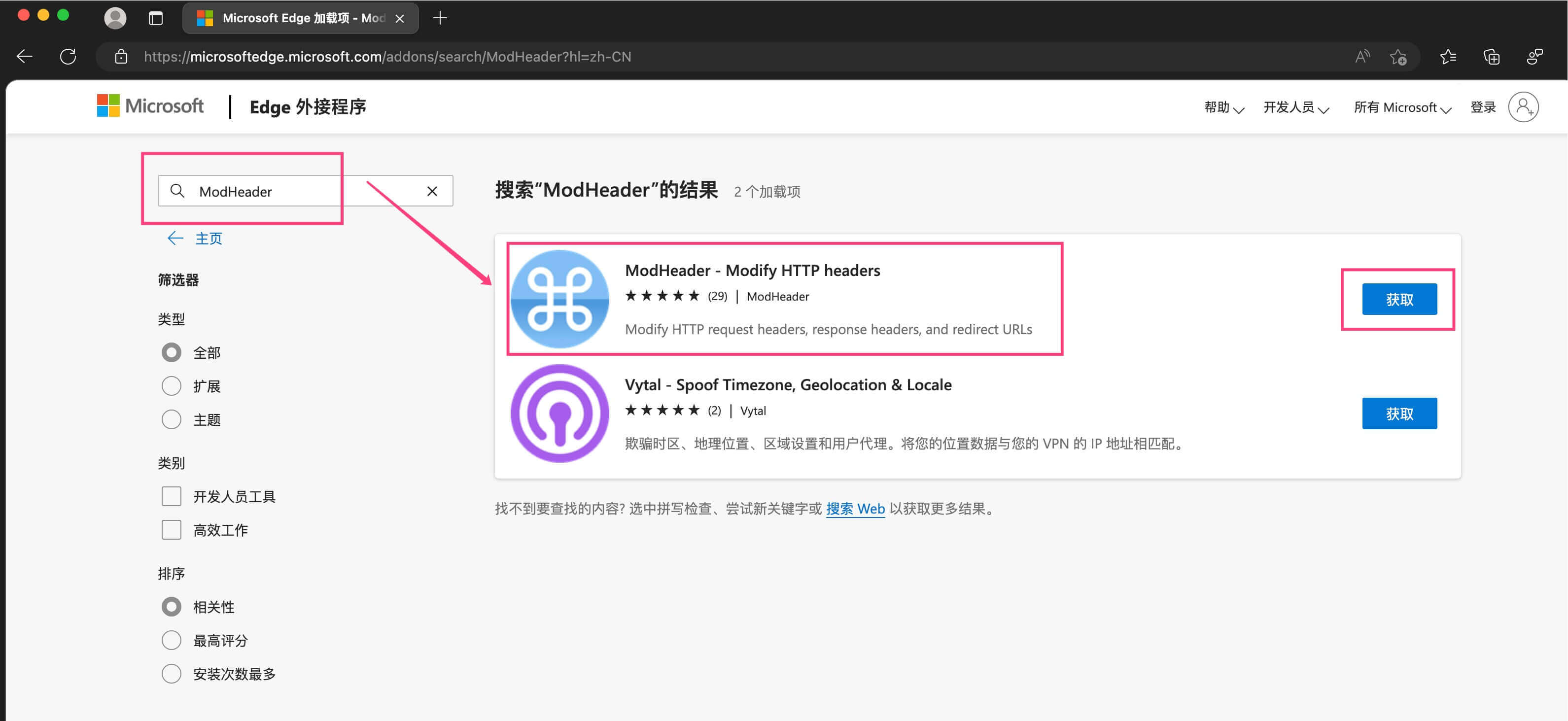Click 获取 button for ModHeader extension
The width and height of the screenshot is (1568, 721).
click(1399, 299)
